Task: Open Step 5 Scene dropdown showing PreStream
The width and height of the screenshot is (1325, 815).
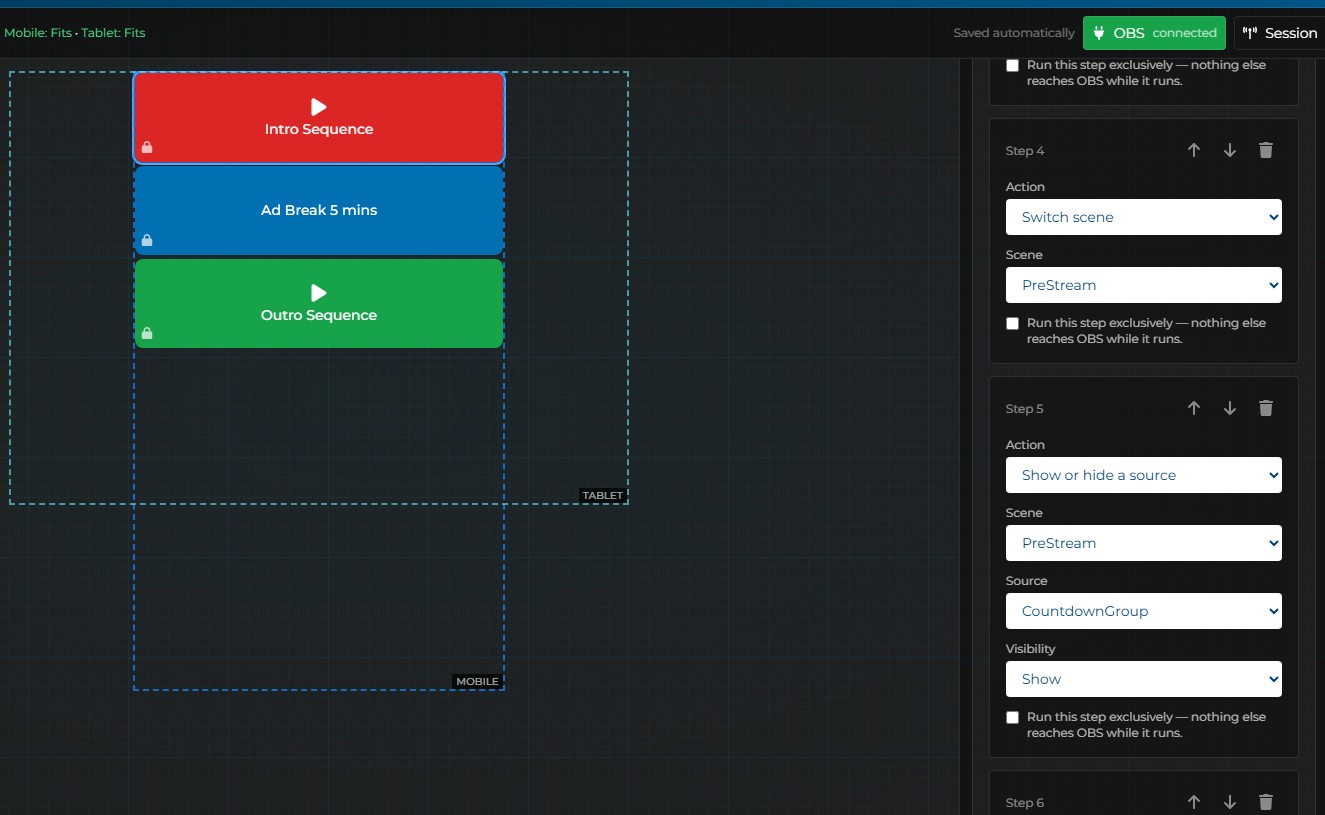Action: point(1144,543)
